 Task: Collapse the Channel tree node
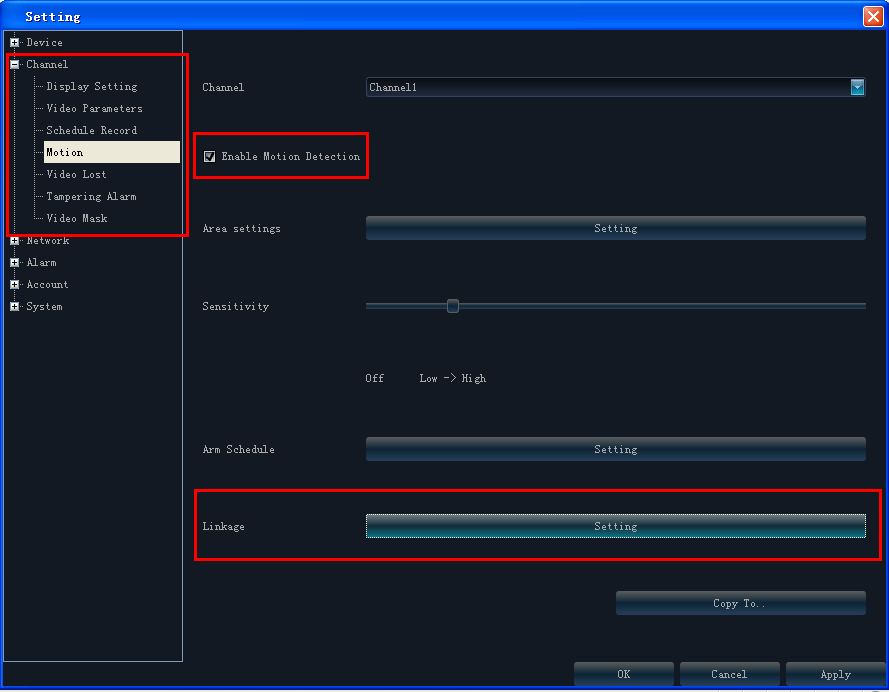tap(15, 65)
